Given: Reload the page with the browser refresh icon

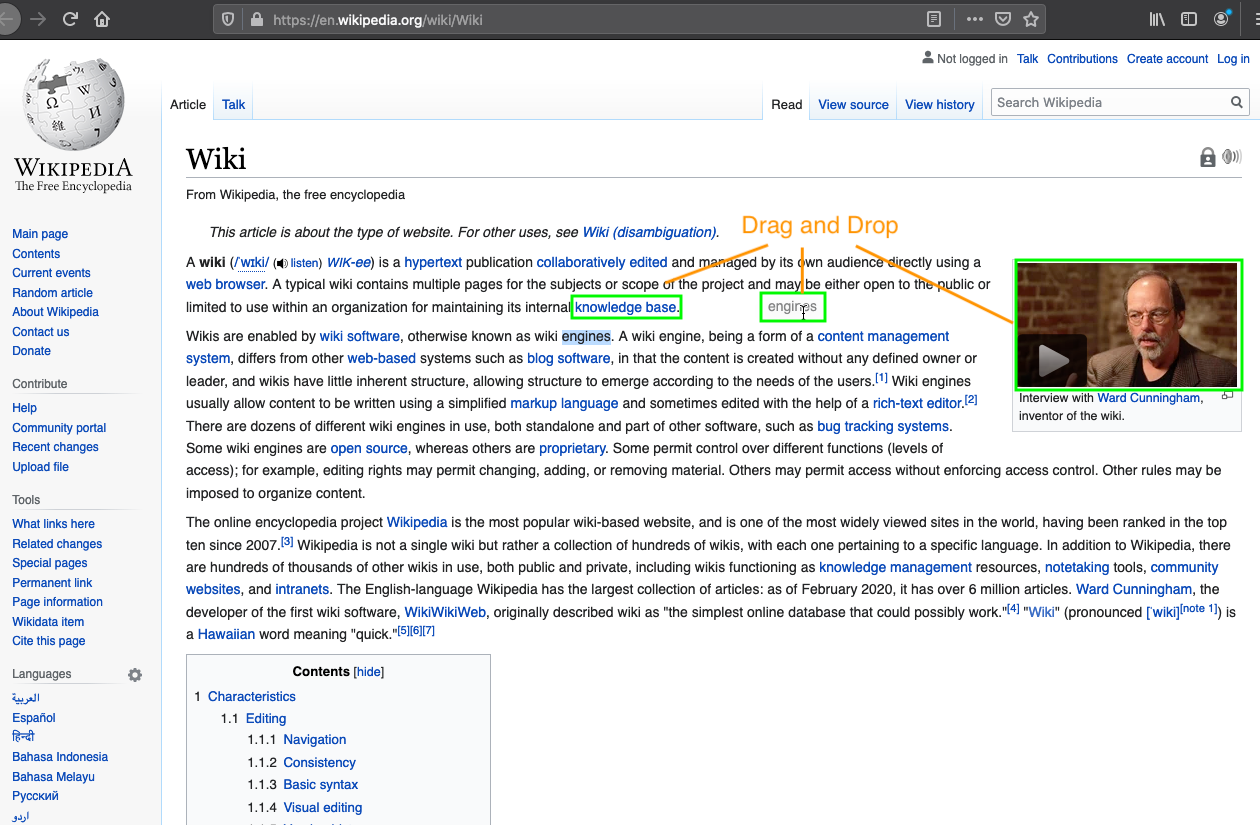Looking at the screenshot, I should [70, 19].
